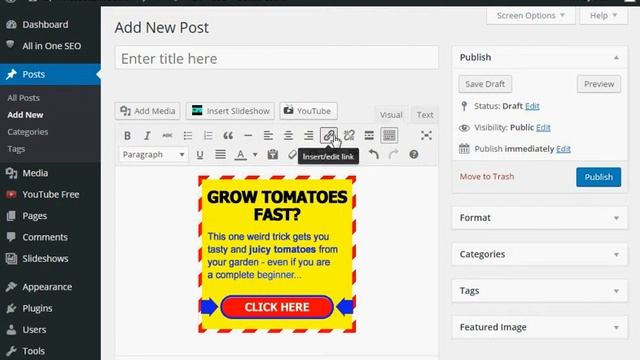Viewport: 640px width, 360px height.
Task: Align text left
Action: [268, 136]
